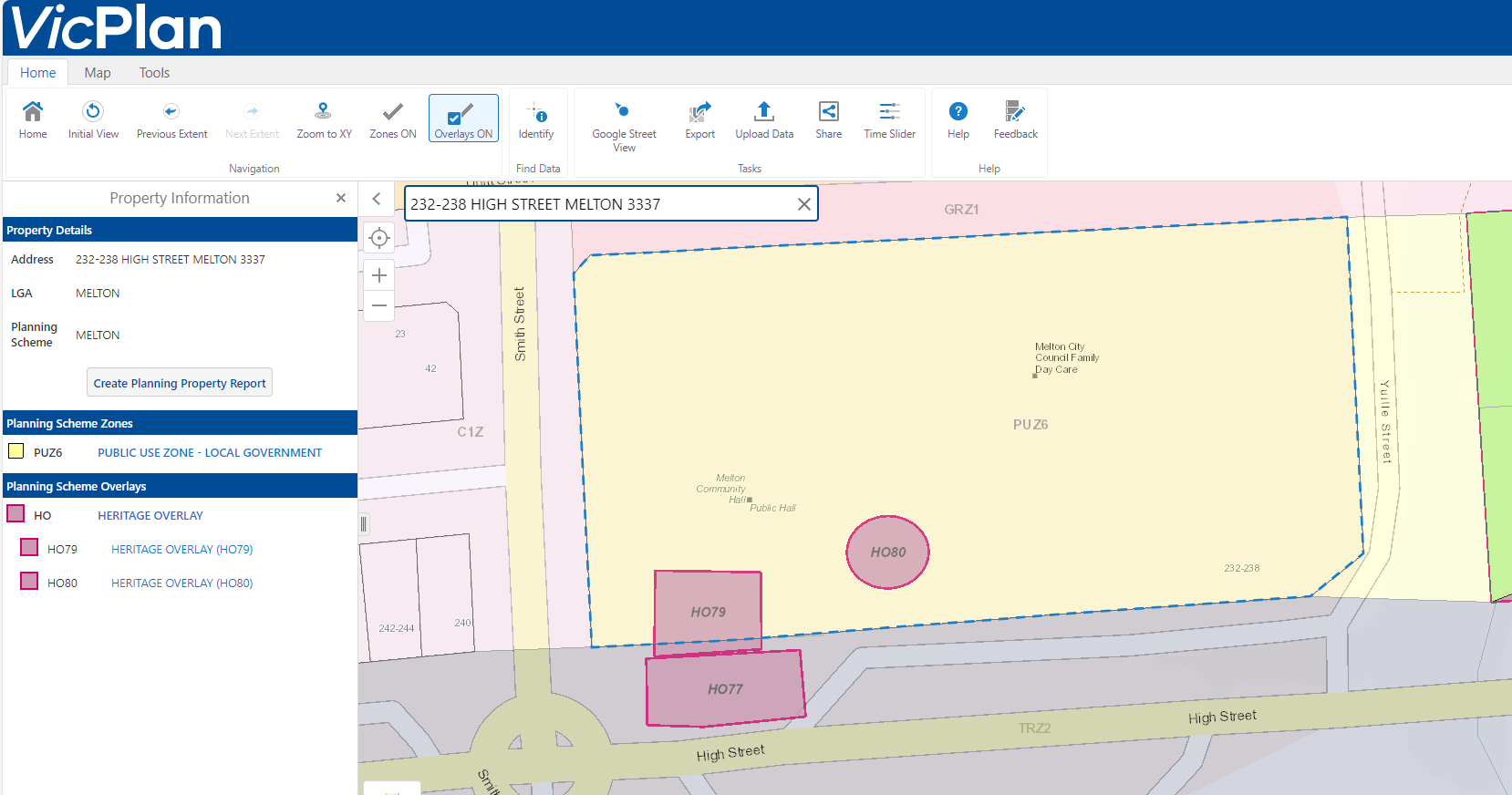Image resolution: width=1512 pixels, height=795 pixels.
Task: Click the Next Extent arrow
Action: [252, 119]
